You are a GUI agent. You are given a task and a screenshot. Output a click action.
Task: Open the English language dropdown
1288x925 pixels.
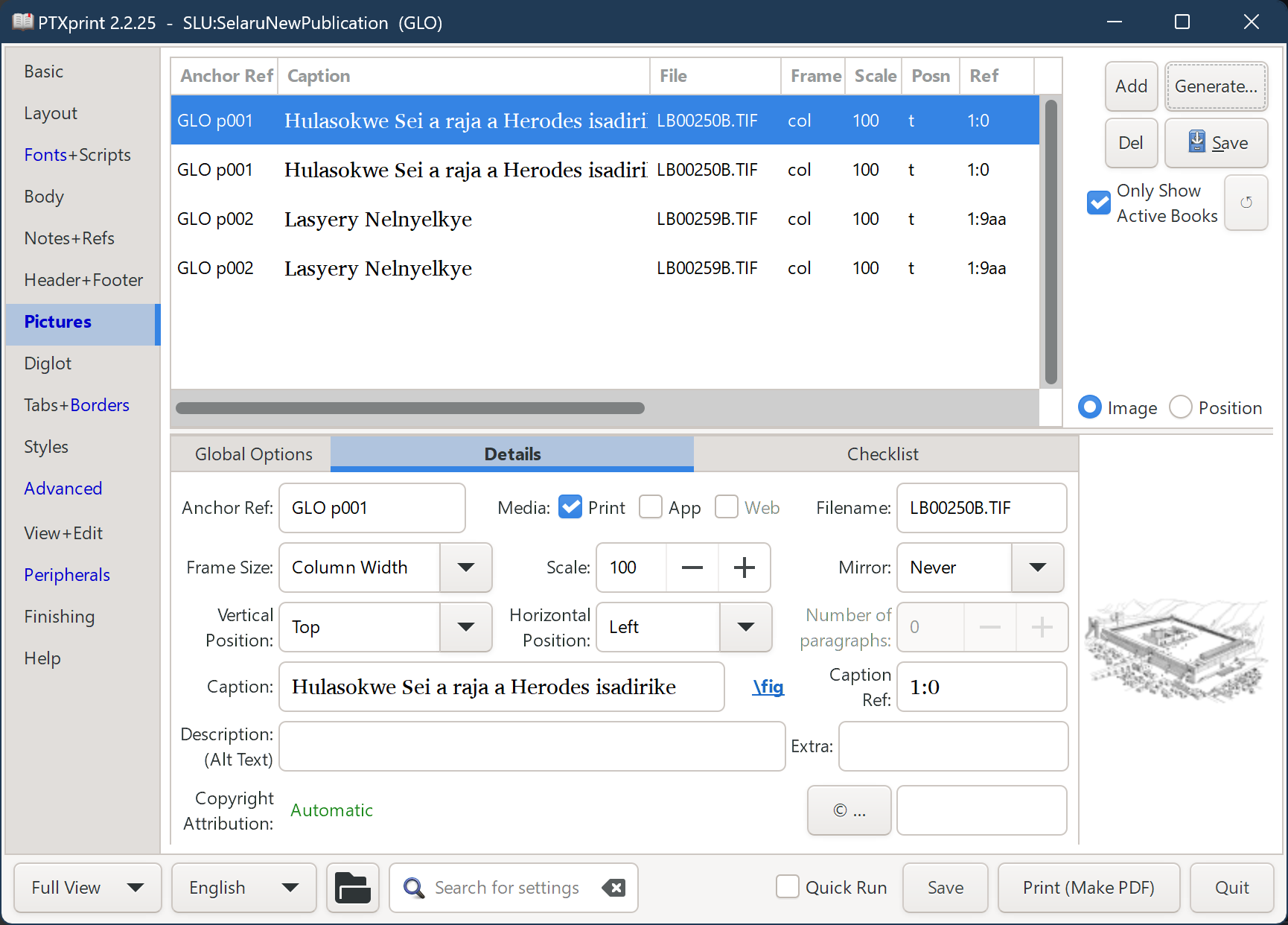click(243, 887)
